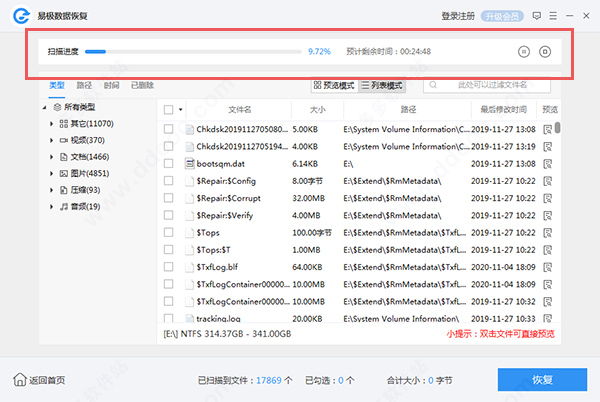Click the picture category icon
The width and height of the screenshot is (600, 402).
point(64,174)
